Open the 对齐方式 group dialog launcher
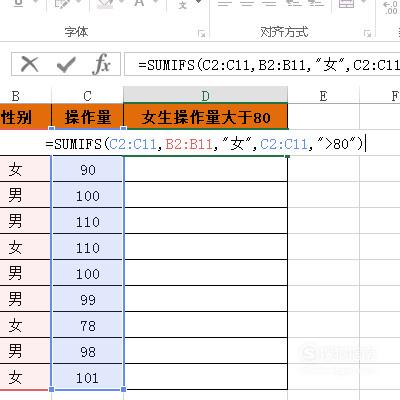 point(367,33)
